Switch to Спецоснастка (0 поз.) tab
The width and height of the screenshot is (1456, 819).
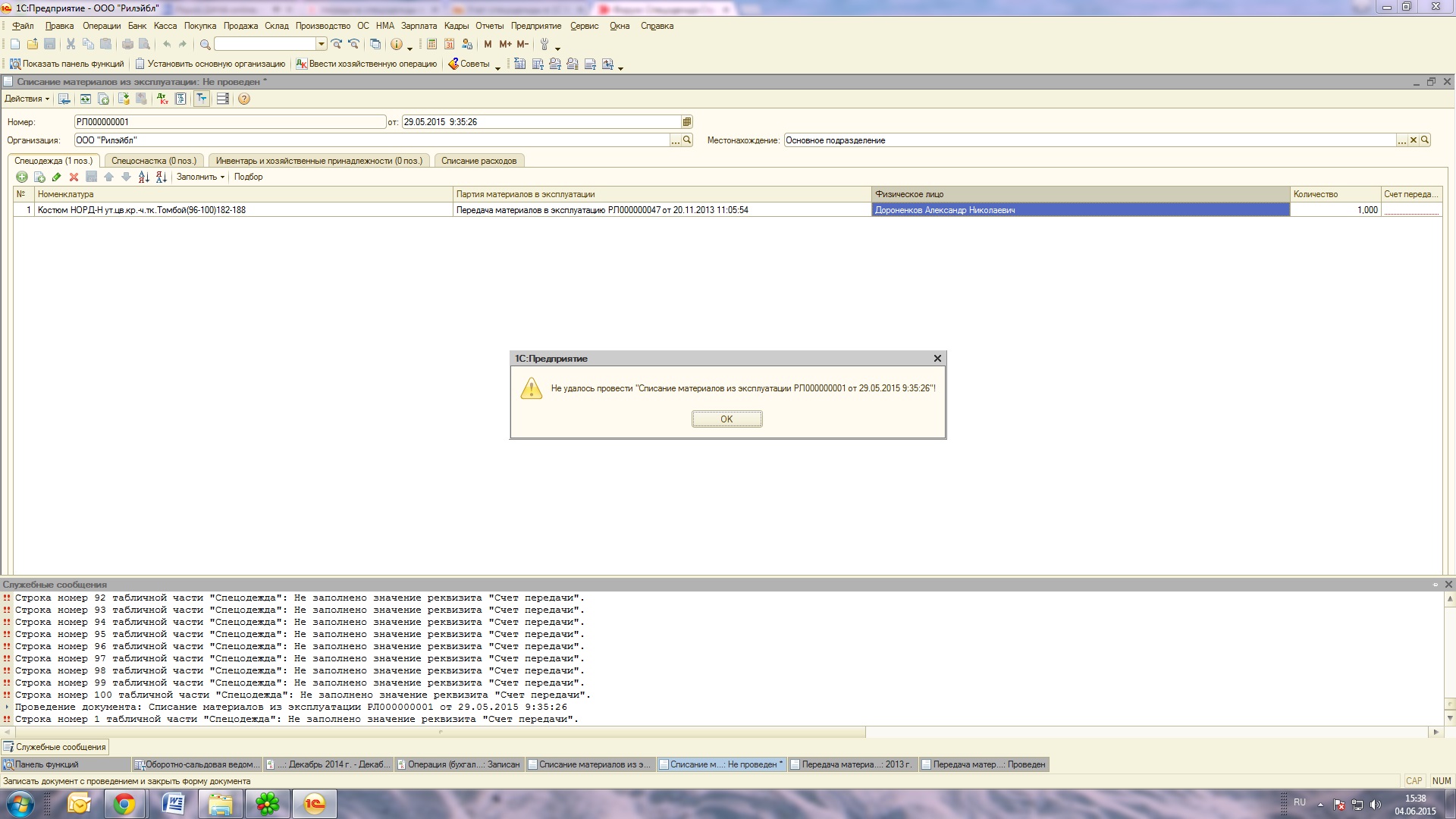coord(153,161)
